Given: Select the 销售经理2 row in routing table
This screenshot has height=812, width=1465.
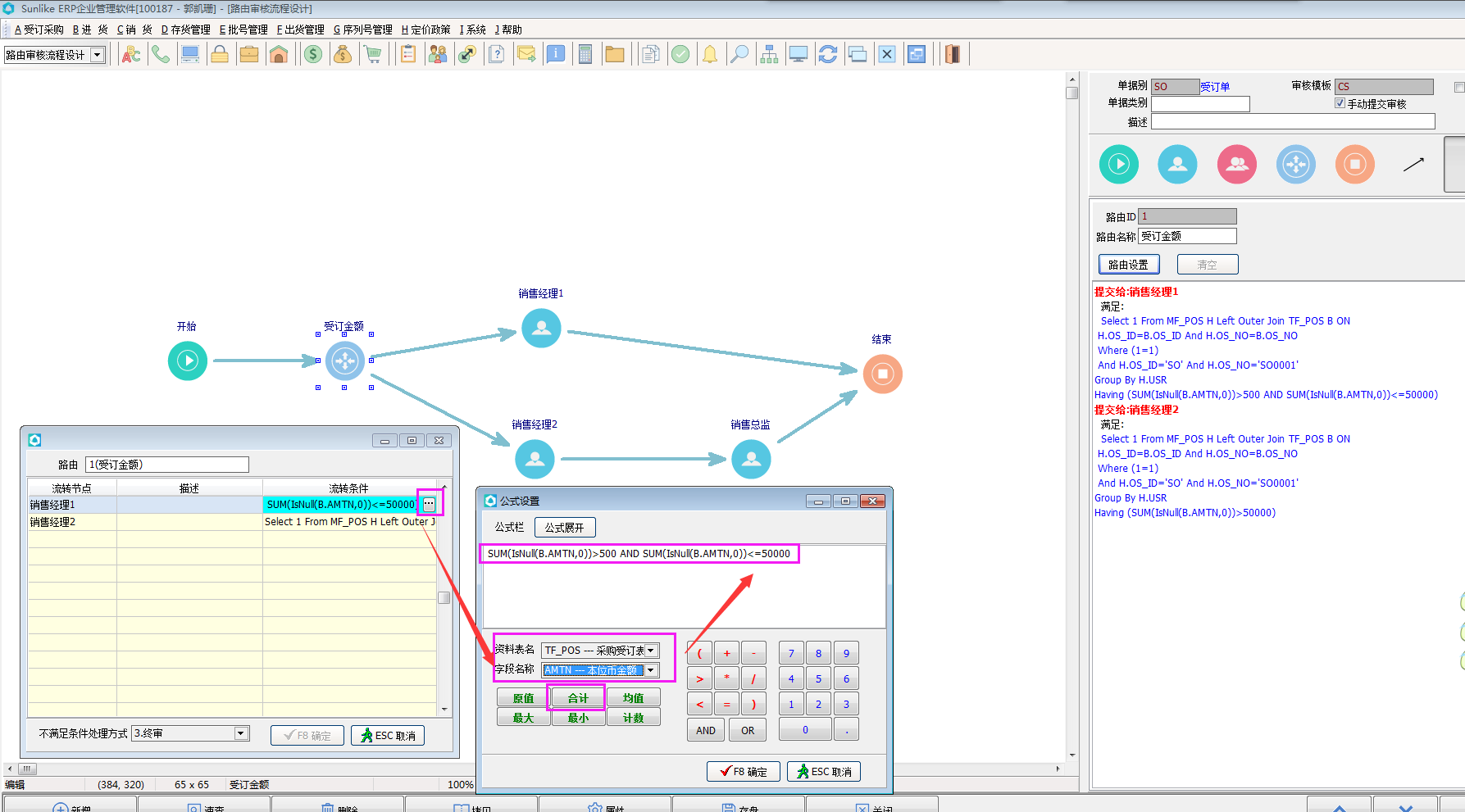Looking at the screenshot, I should click(232, 522).
